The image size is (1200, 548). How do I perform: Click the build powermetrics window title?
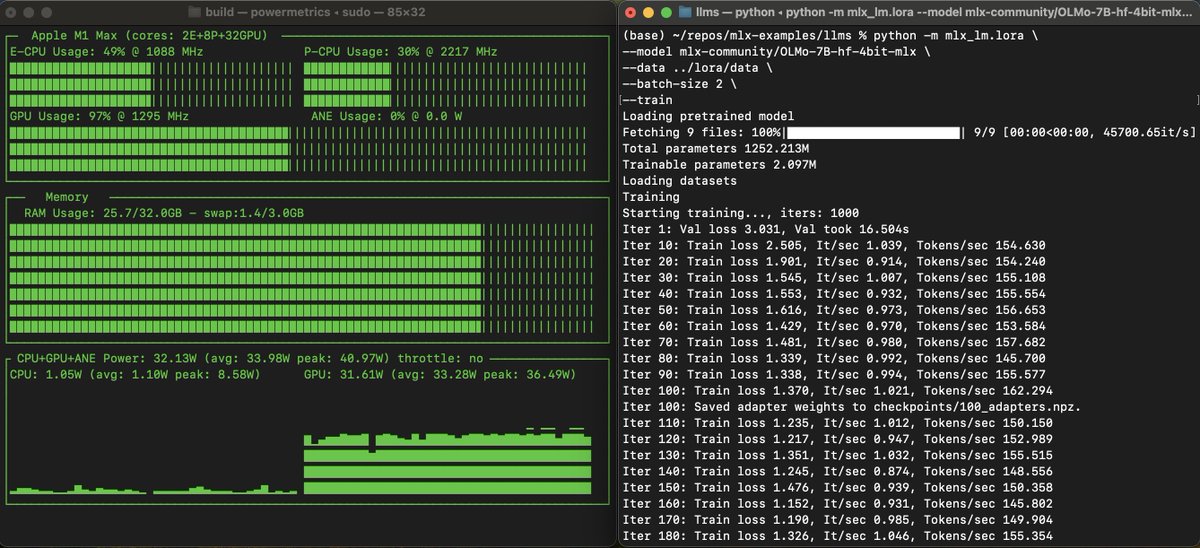[316, 12]
